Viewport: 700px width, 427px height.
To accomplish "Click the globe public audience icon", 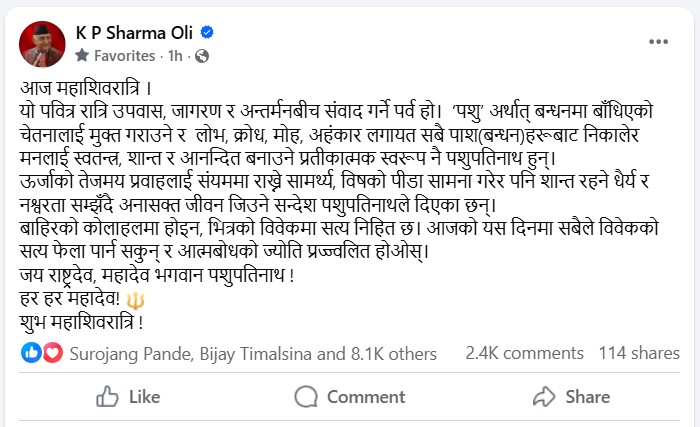I will click(203, 56).
